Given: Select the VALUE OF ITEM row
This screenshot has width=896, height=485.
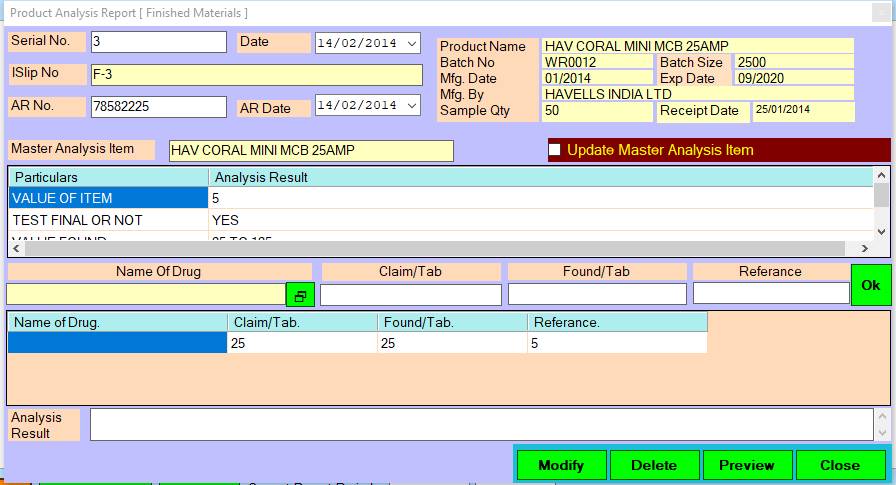Looking at the screenshot, I should pos(108,198).
